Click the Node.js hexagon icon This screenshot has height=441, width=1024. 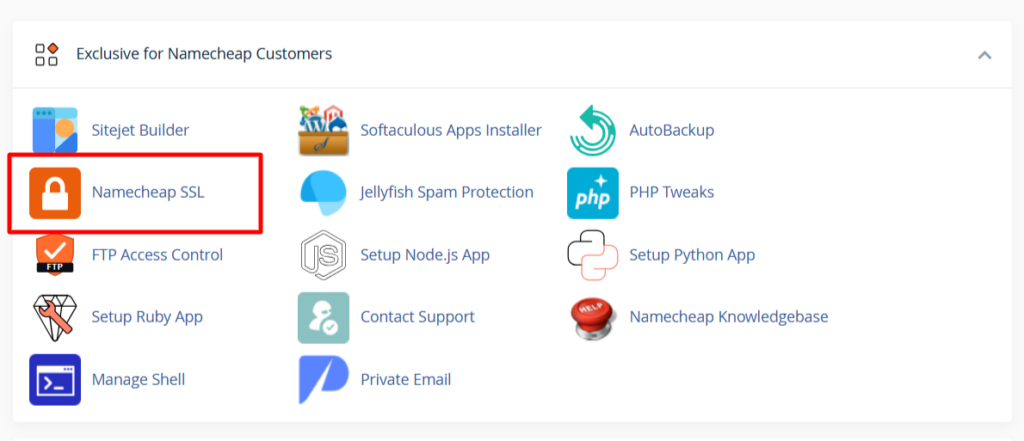click(x=323, y=255)
